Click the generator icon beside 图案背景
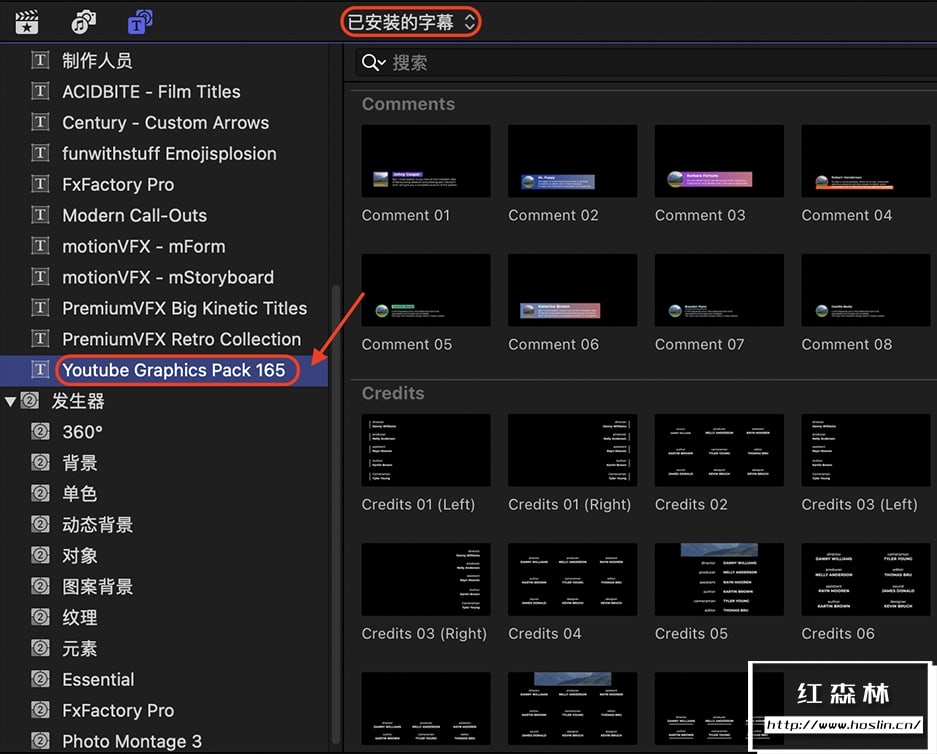937x754 pixels. point(40,586)
